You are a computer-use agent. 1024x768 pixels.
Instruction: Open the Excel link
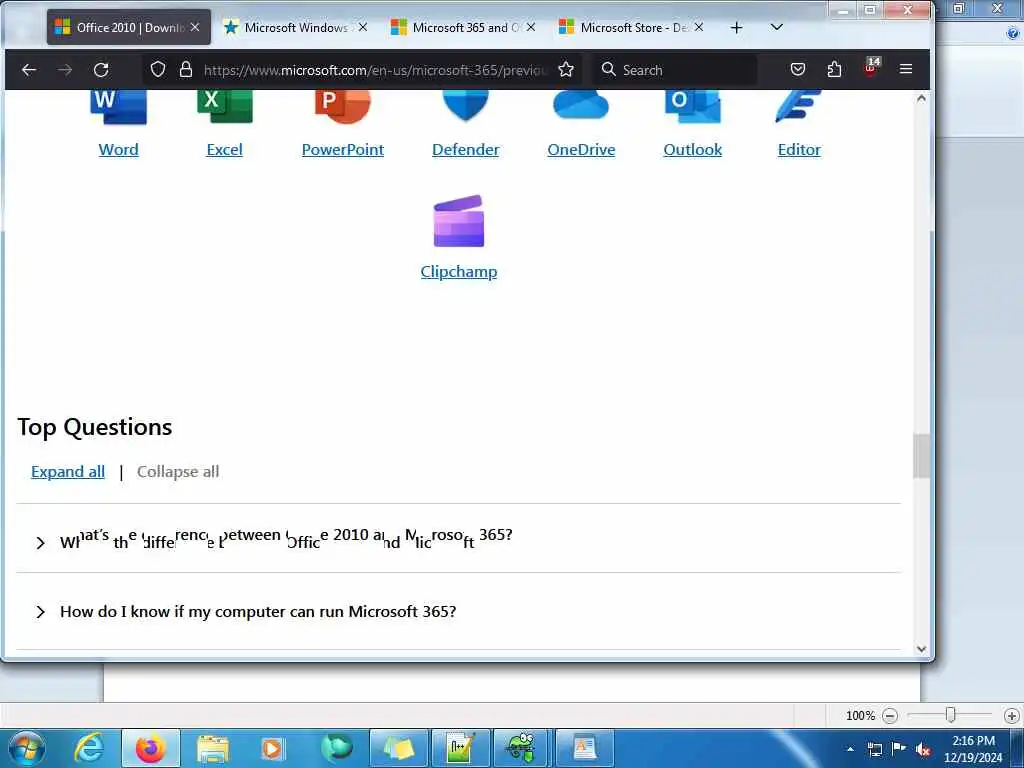225,150
